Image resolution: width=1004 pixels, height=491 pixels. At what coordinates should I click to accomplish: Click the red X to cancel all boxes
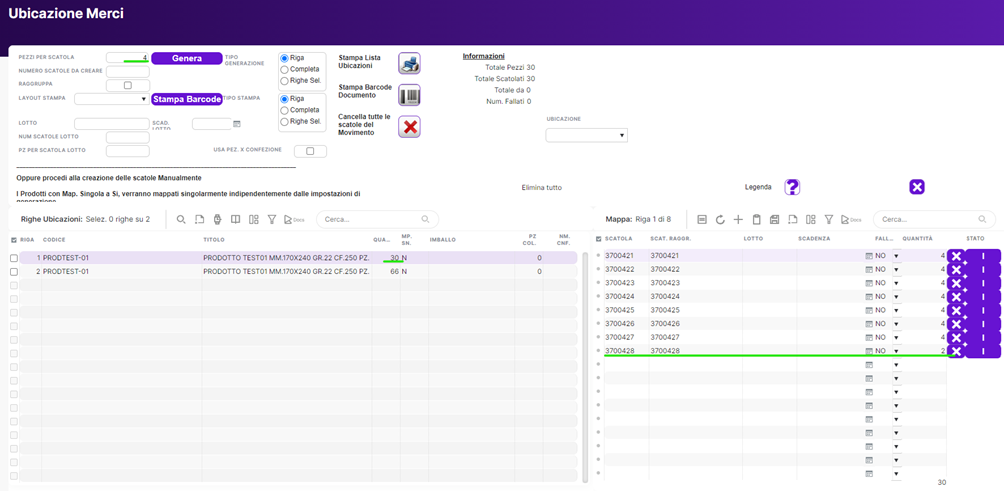pyautogui.click(x=409, y=127)
